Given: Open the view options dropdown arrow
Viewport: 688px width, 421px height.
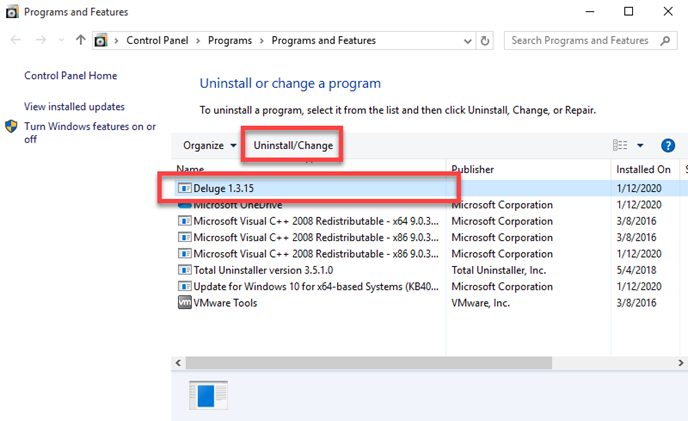Looking at the screenshot, I should [x=640, y=146].
